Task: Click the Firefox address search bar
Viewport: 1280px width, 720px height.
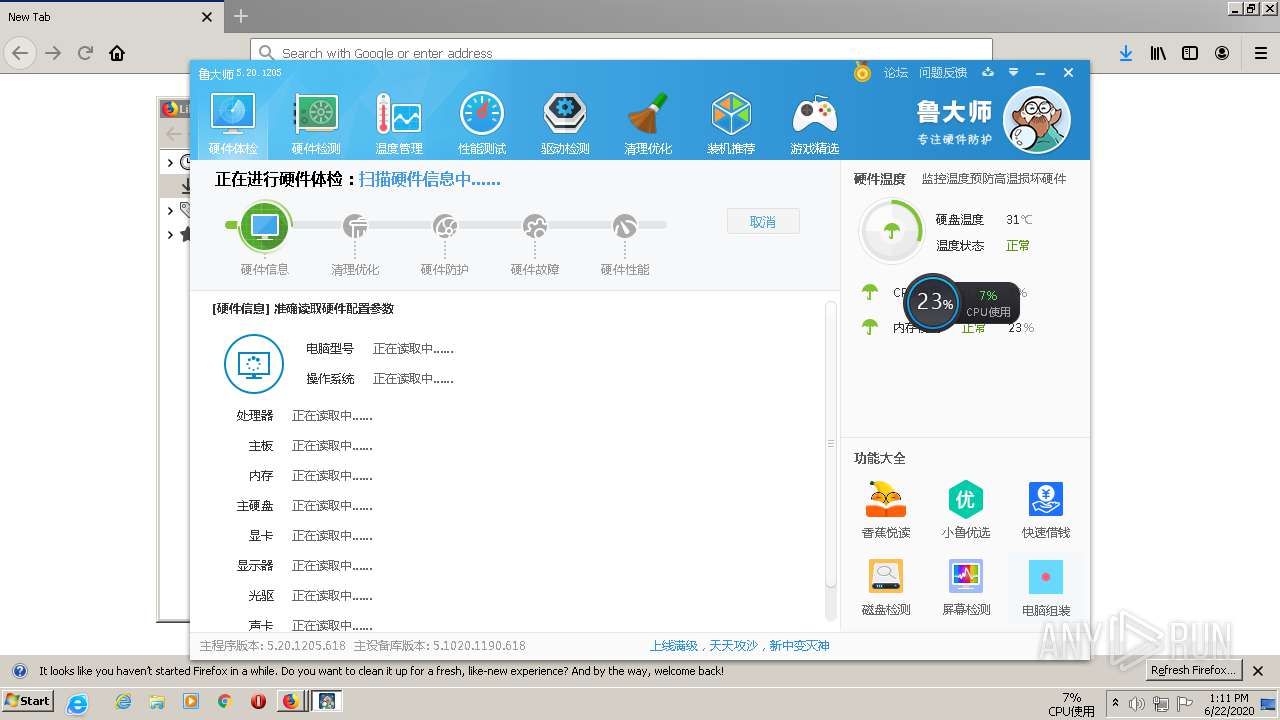Action: coord(621,53)
